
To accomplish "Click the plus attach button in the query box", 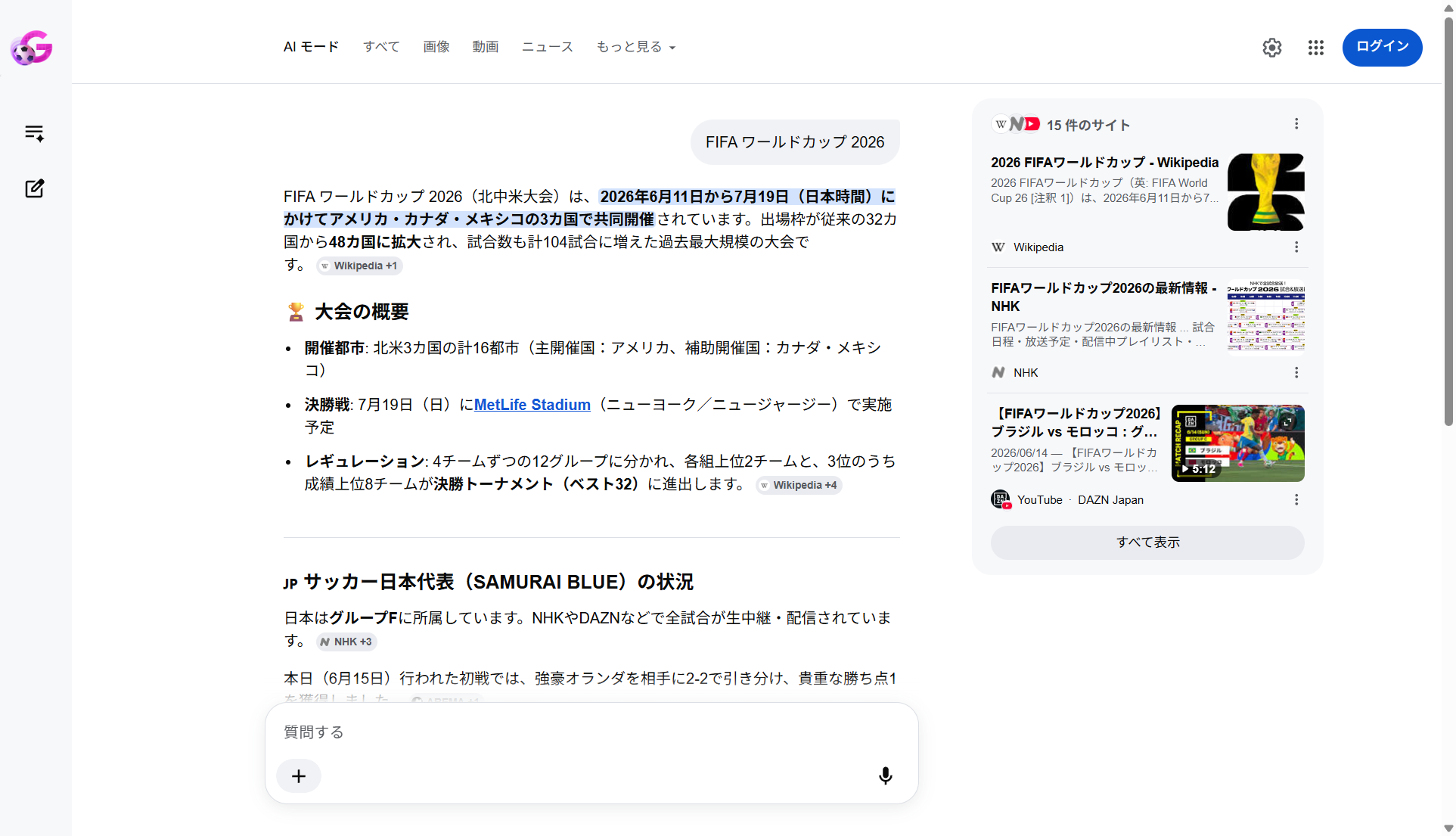I will tap(299, 776).
